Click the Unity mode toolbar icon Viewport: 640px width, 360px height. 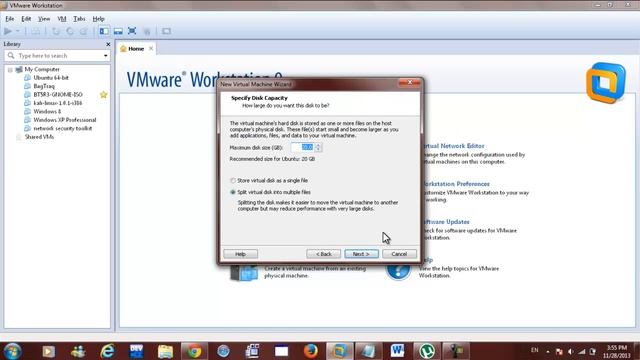click(x=147, y=31)
